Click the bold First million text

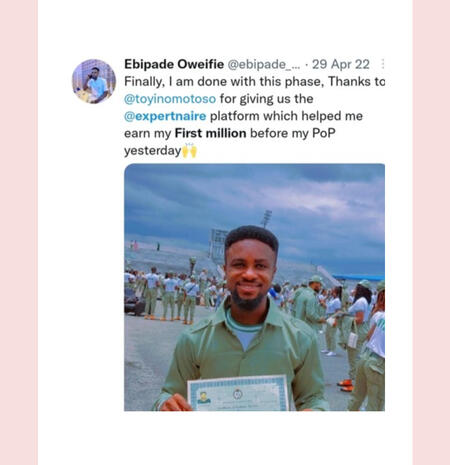point(210,133)
